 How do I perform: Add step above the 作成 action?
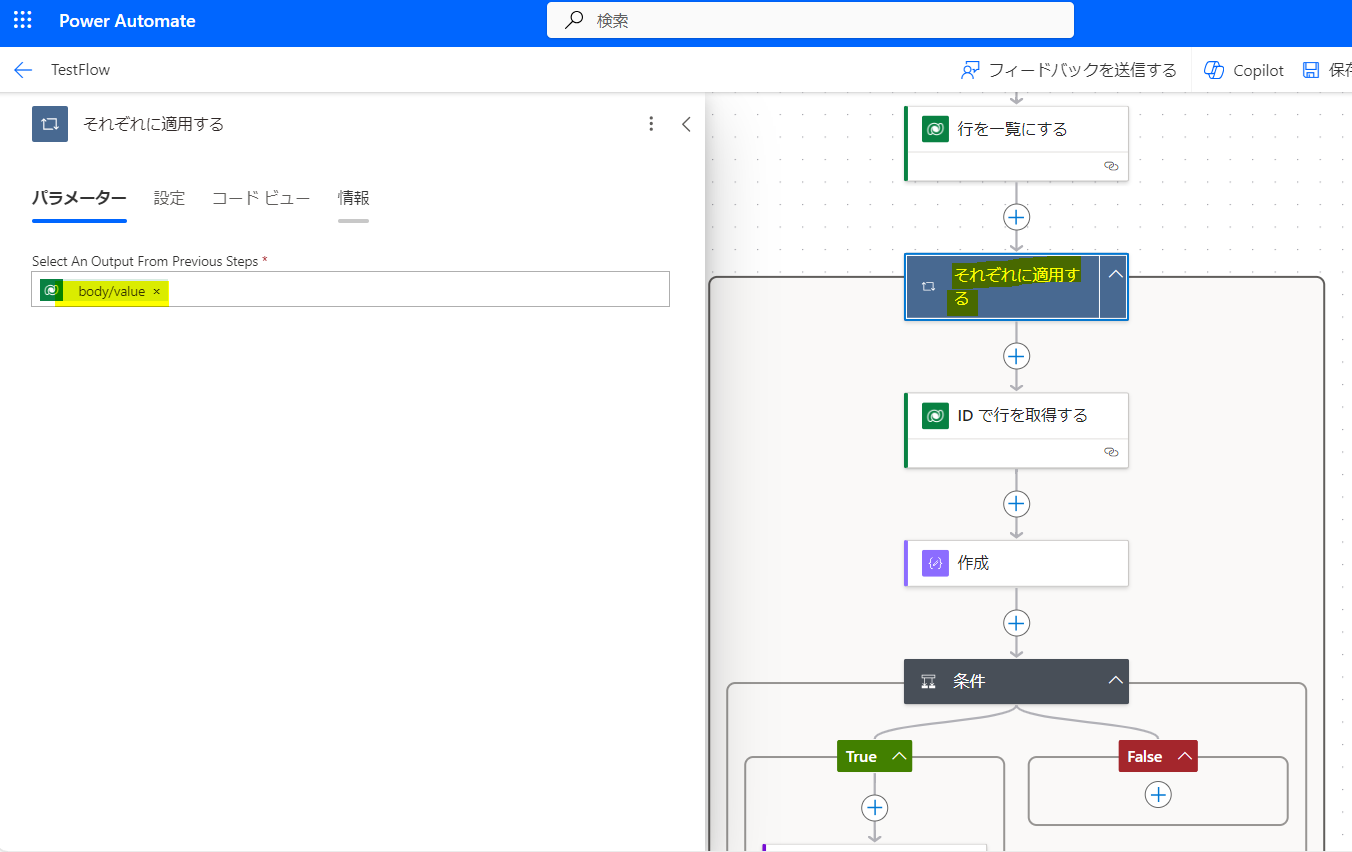[1016, 503]
